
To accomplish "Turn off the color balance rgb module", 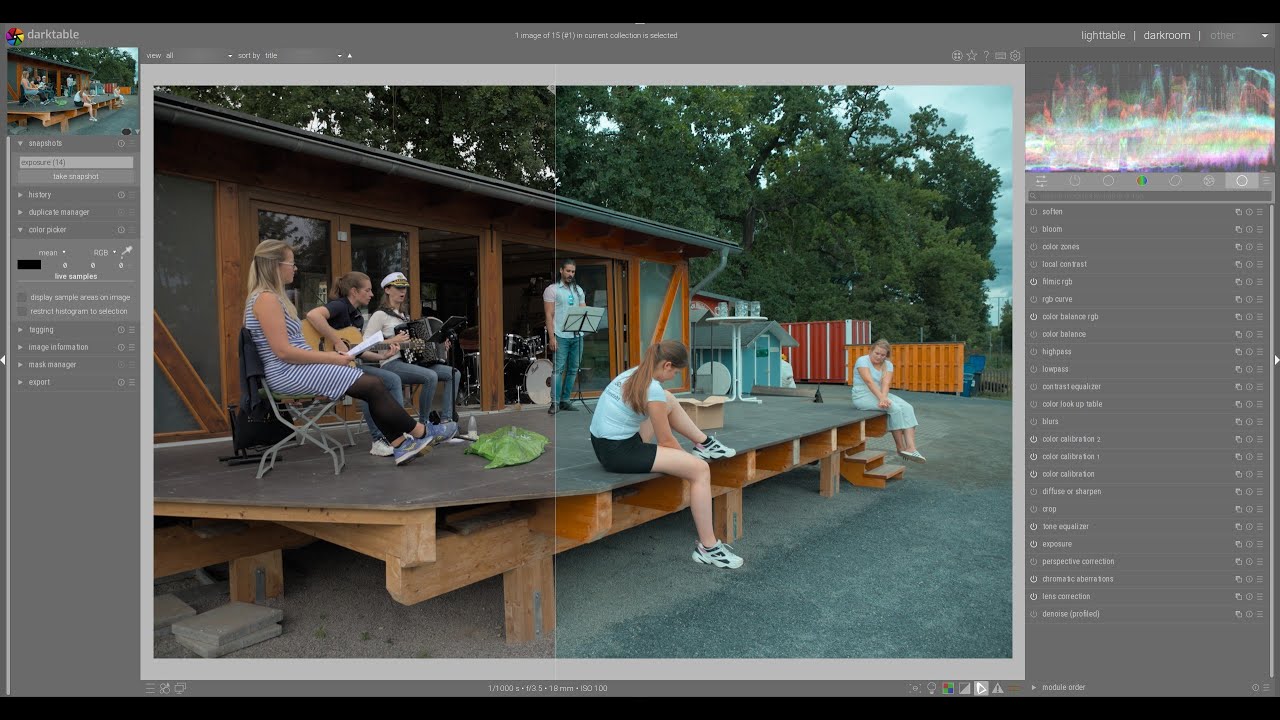I will tap(1034, 317).
